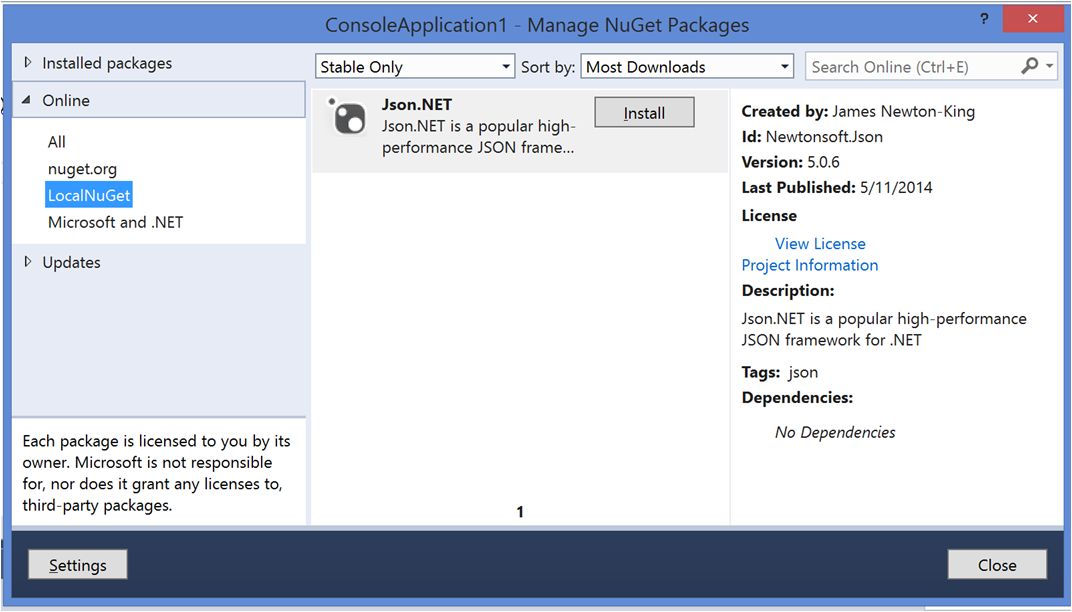Click the Close button at bottom
This screenshot has height=612, width=1072.
click(x=997, y=565)
